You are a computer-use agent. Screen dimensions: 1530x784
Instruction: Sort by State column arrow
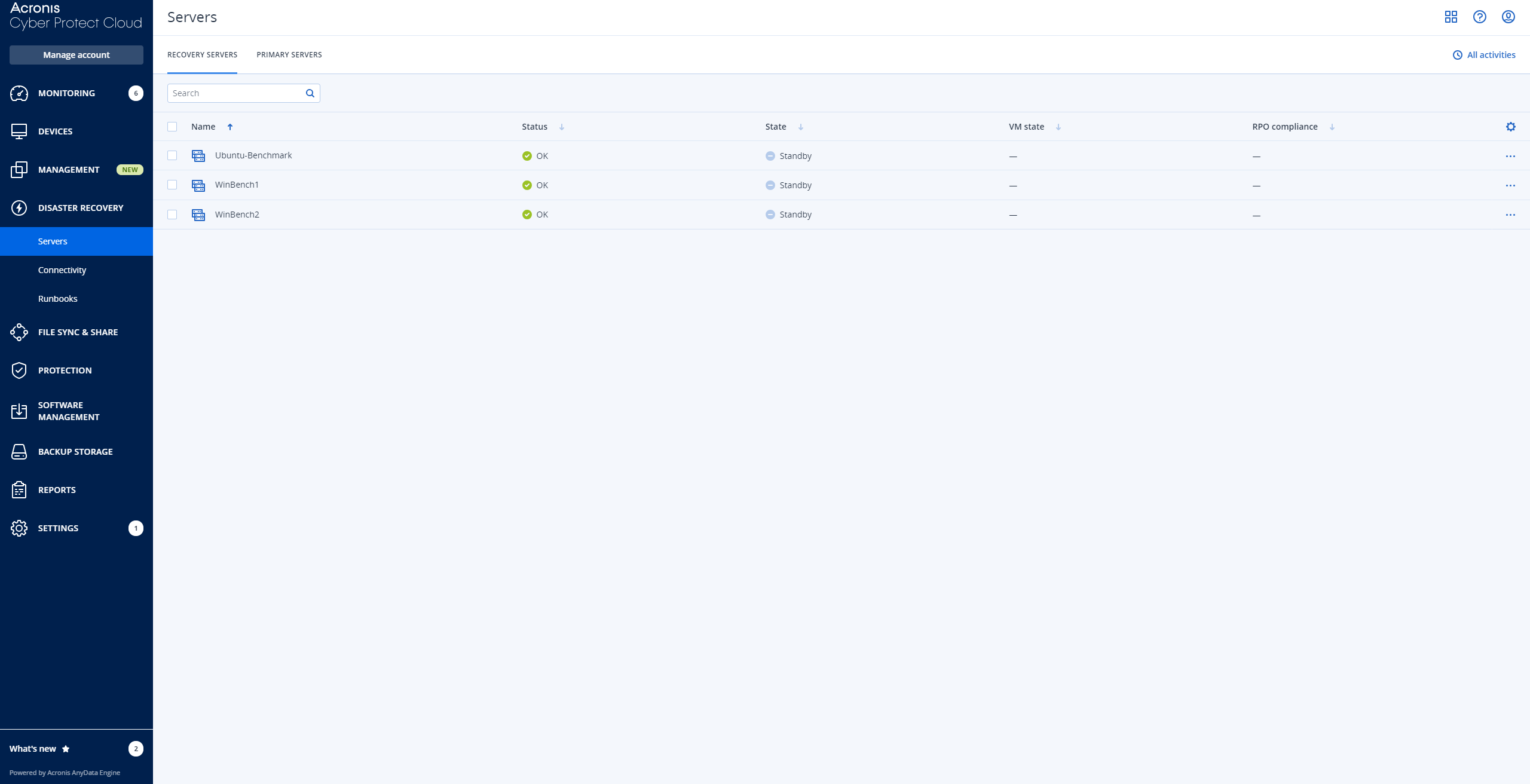[800, 127]
